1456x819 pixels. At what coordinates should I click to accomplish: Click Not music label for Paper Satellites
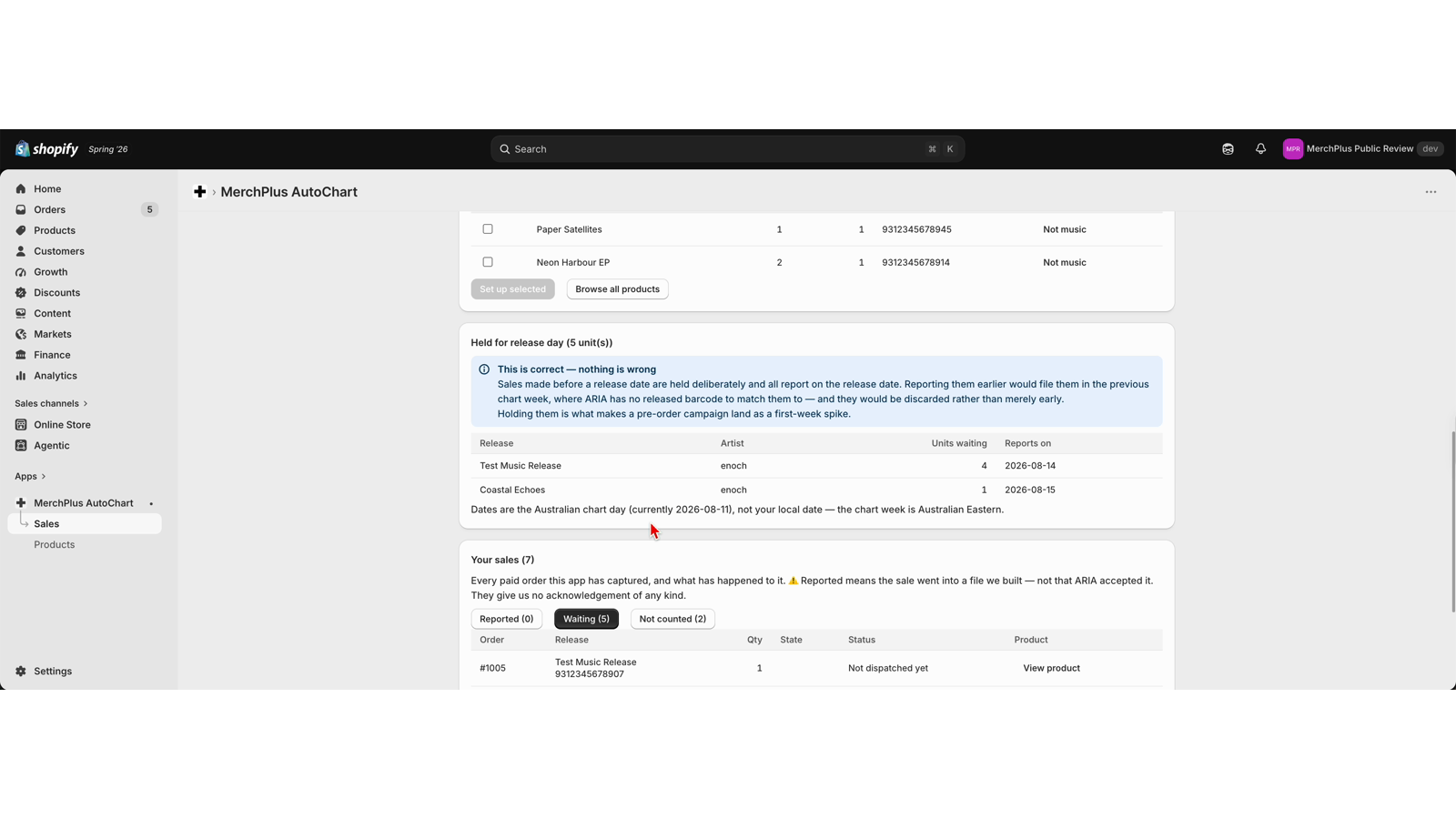point(1065,229)
